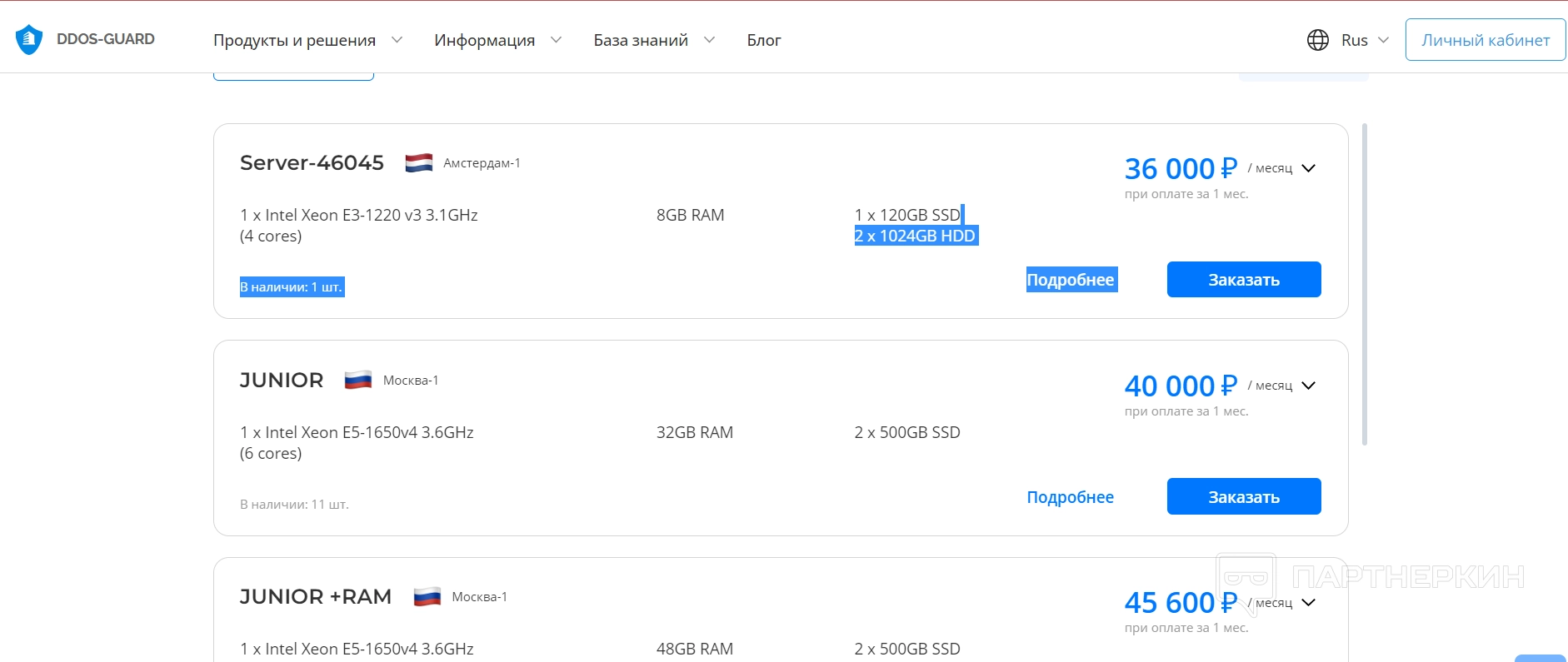Open Подробнее for Server-46045

(x=1071, y=280)
